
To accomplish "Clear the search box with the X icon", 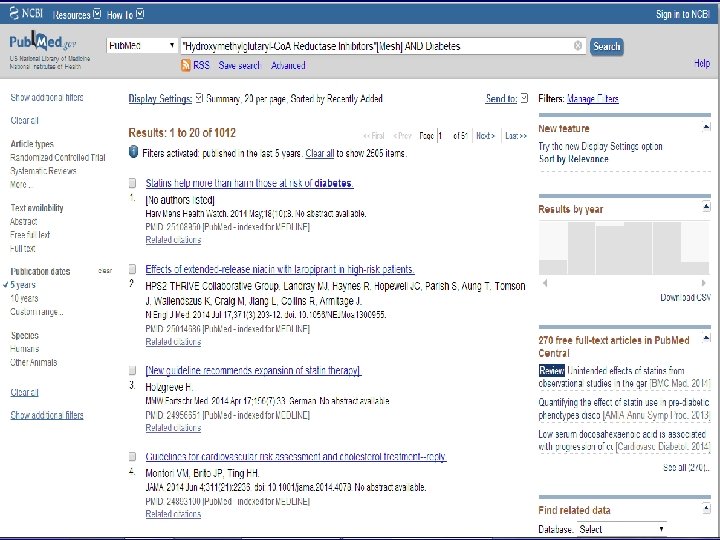I will click(578, 45).
